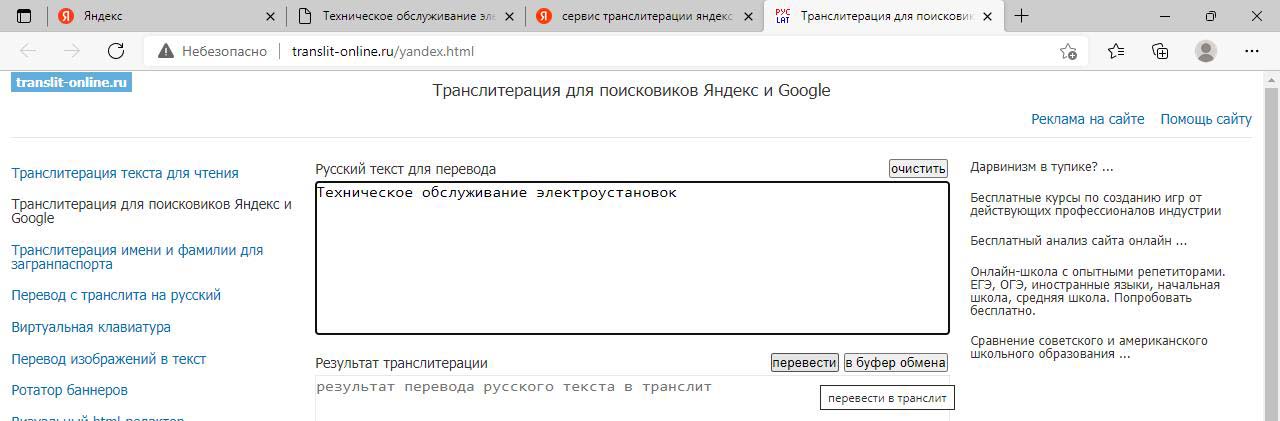Screen dimensions: 1280x421
Task: Open the Collections icon
Action: click(x=1160, y=51)
